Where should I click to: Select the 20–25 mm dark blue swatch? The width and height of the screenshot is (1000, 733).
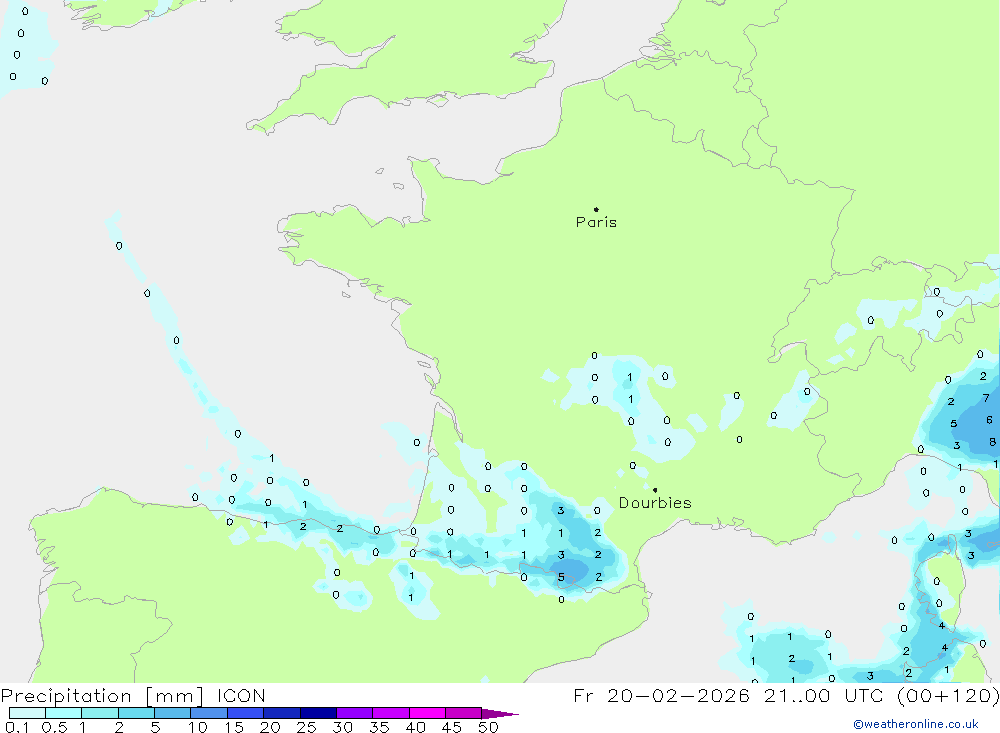pyautogui.click(x=281, y=713)
